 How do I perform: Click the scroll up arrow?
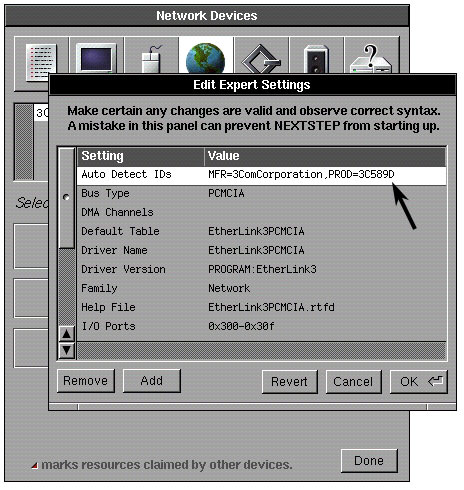67,334
